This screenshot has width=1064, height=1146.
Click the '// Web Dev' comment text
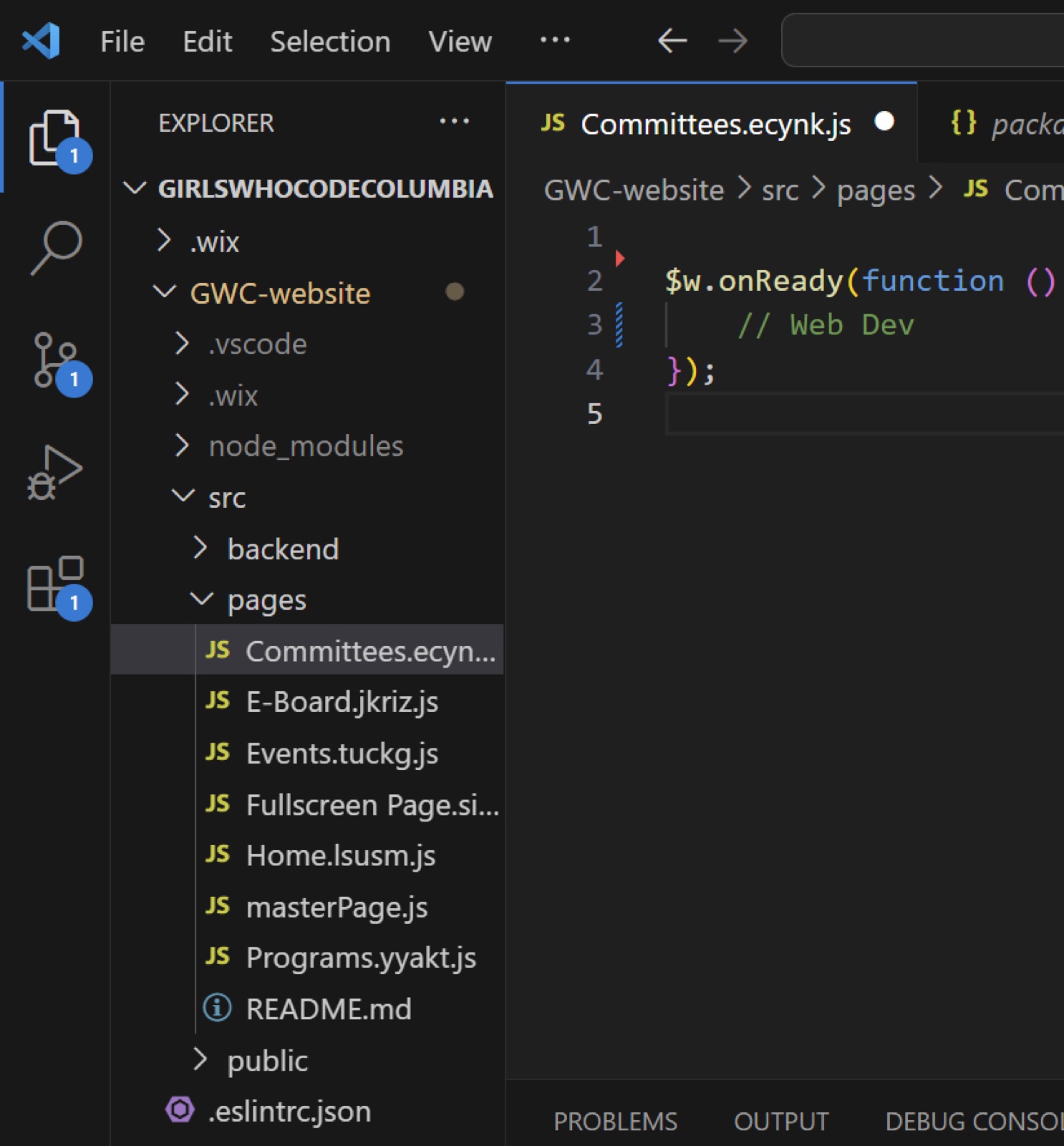click(826, 324)
